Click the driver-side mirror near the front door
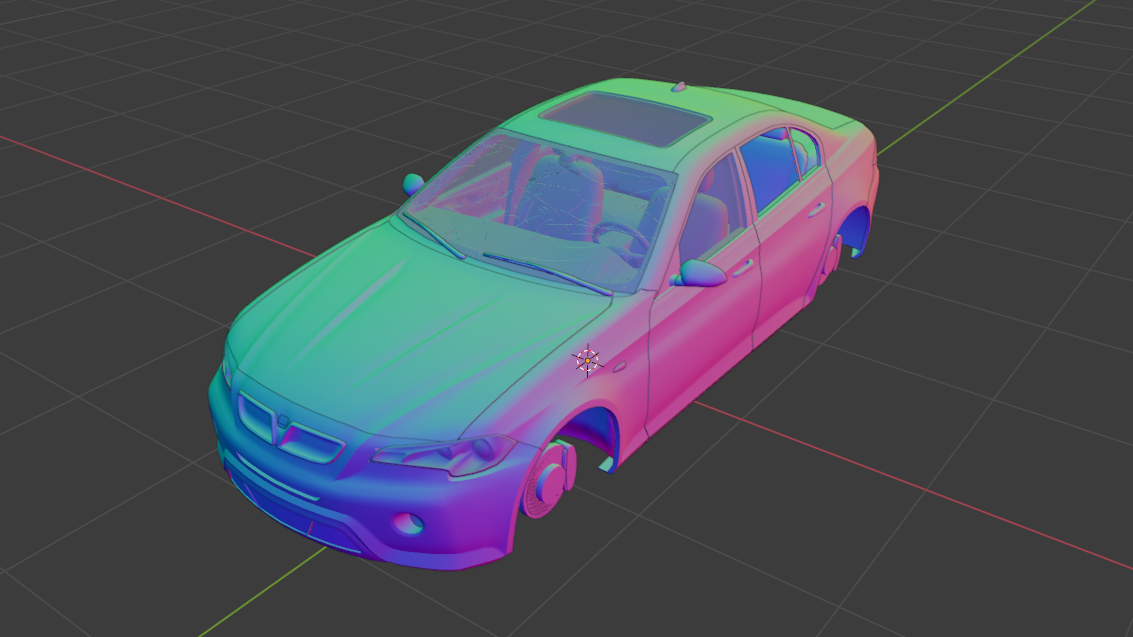 (699, 274)
